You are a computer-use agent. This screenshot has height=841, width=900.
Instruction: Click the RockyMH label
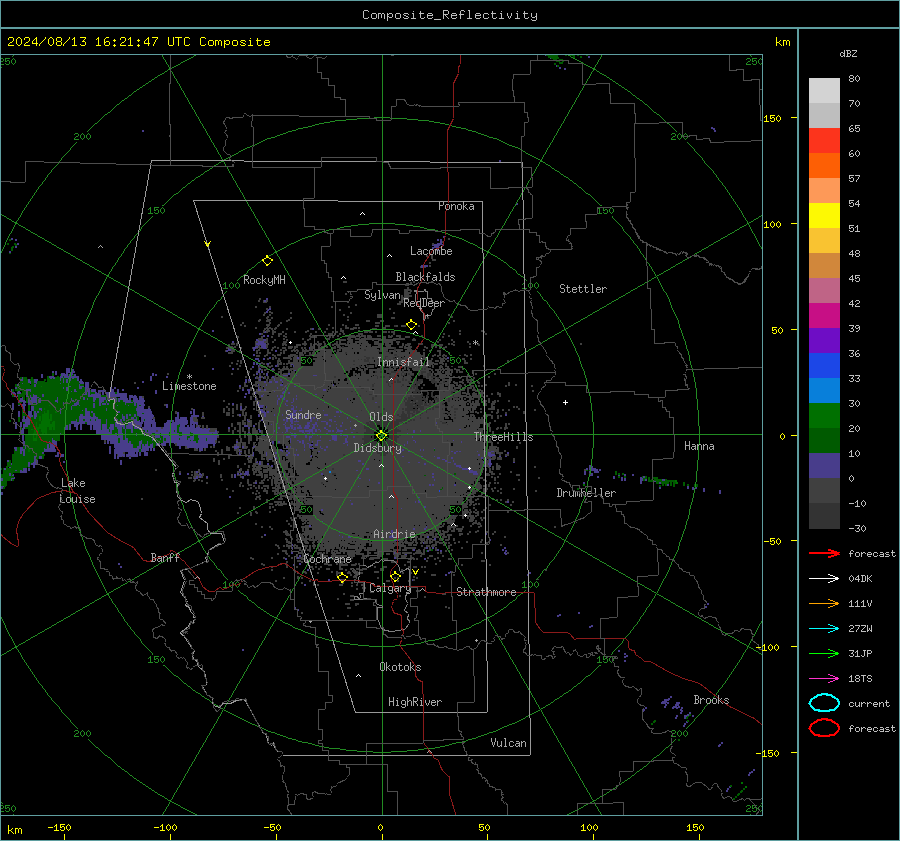264,280
